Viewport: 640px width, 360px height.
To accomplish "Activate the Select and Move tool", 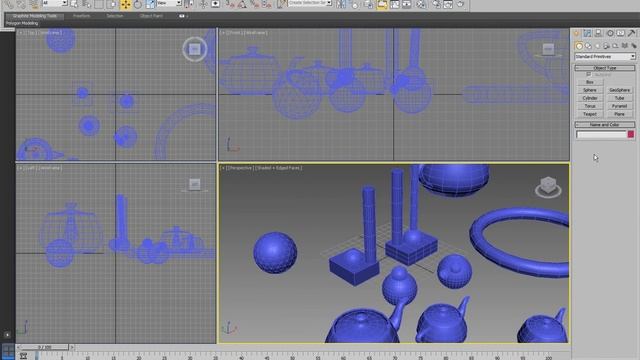I will click(125, 4).
